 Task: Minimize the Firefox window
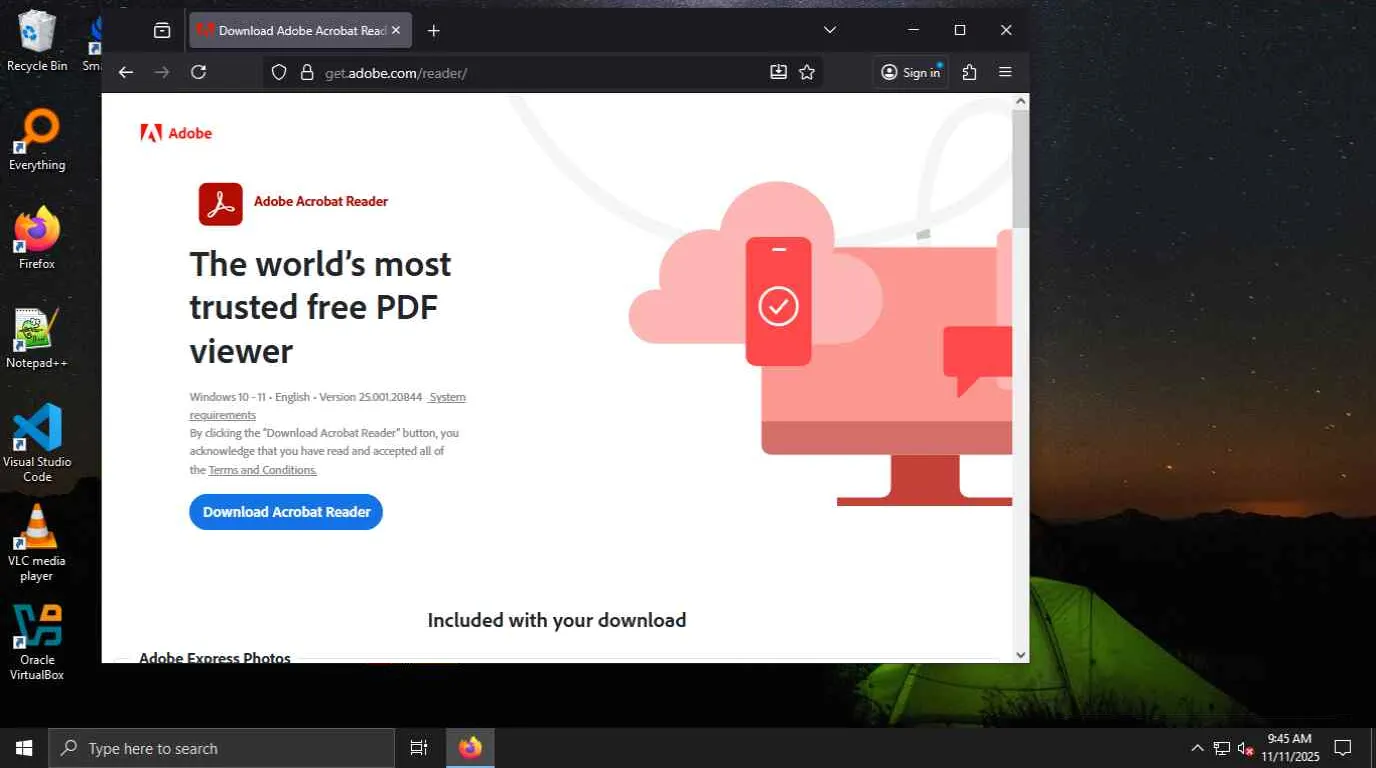coord(913,30)
